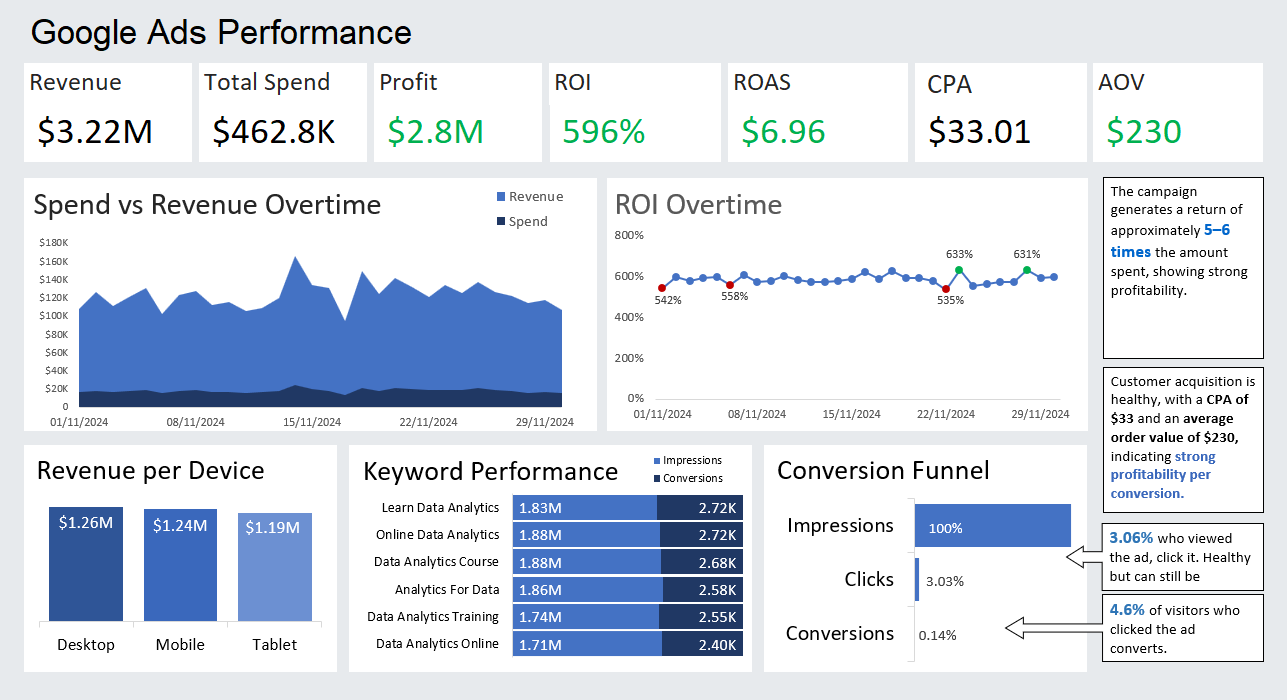Click the 596% ROI KPI value
This screenshot has width=1287, height=700.
(x=604, y=131)
